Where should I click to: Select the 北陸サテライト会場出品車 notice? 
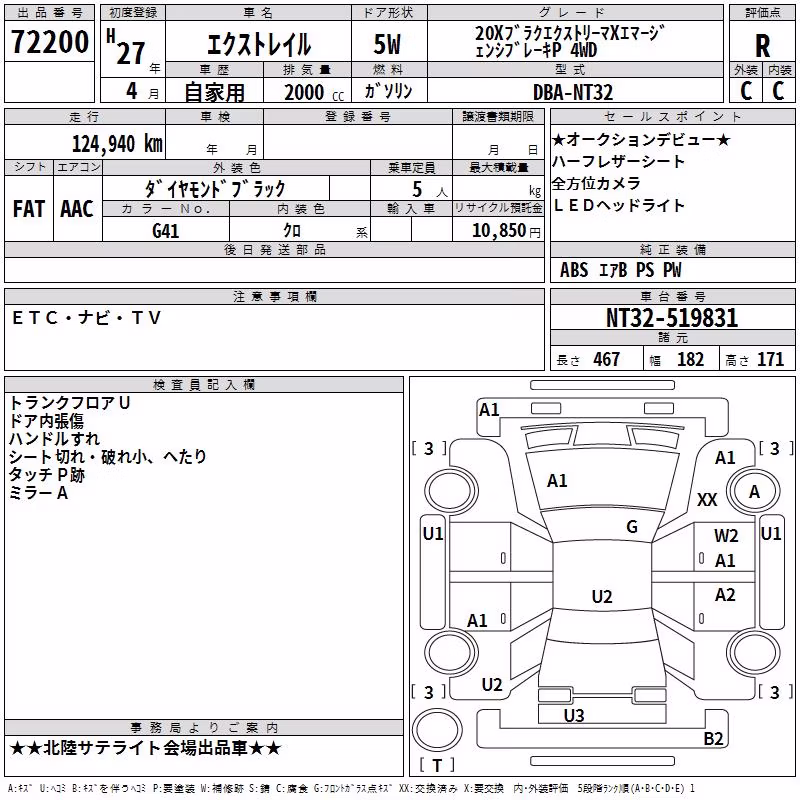[x=145, y=748]
